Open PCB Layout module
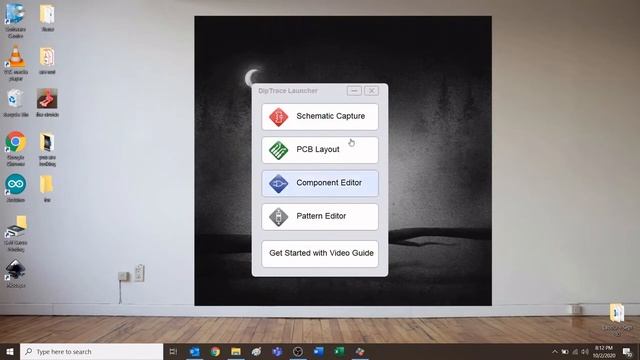 coord(320,150)
